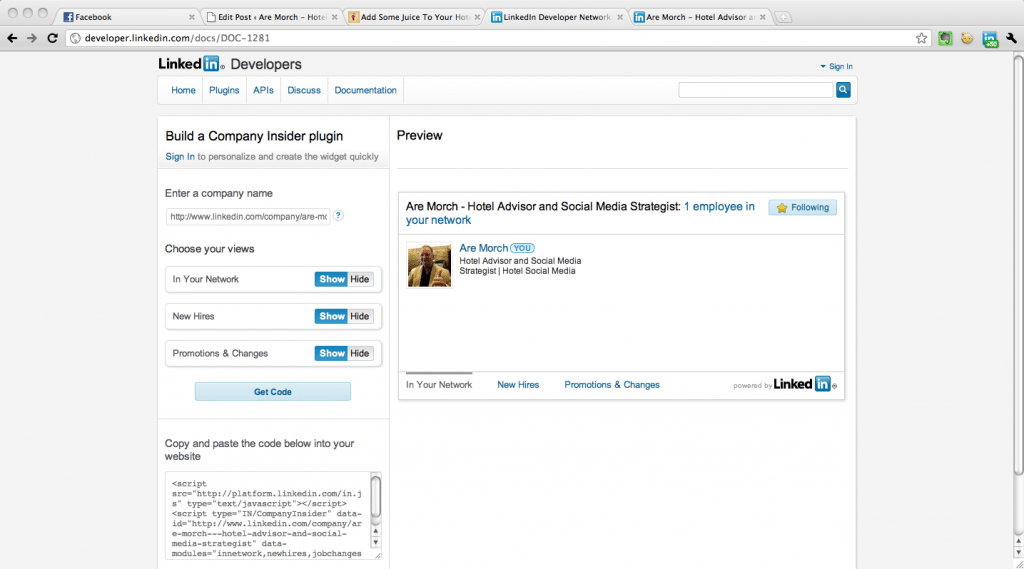Viewport: 1024px width, 569px height.
Task: Open the LinkedIn extension icon in toolbar
Action: tap(990, 39)
